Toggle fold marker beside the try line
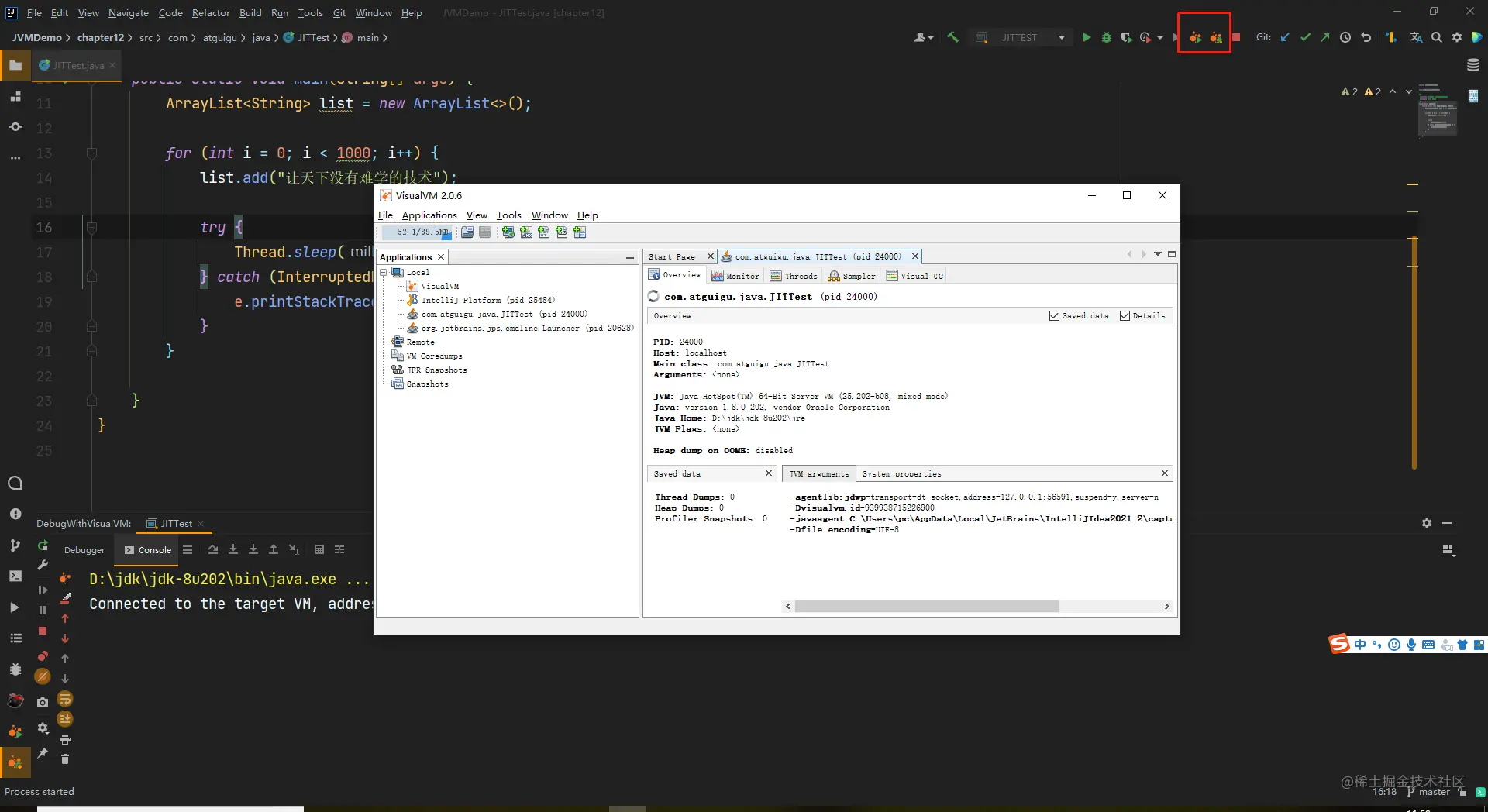The width and height of the screenshot is (1488, 812). pyautogui.click(x=91, y=227)
